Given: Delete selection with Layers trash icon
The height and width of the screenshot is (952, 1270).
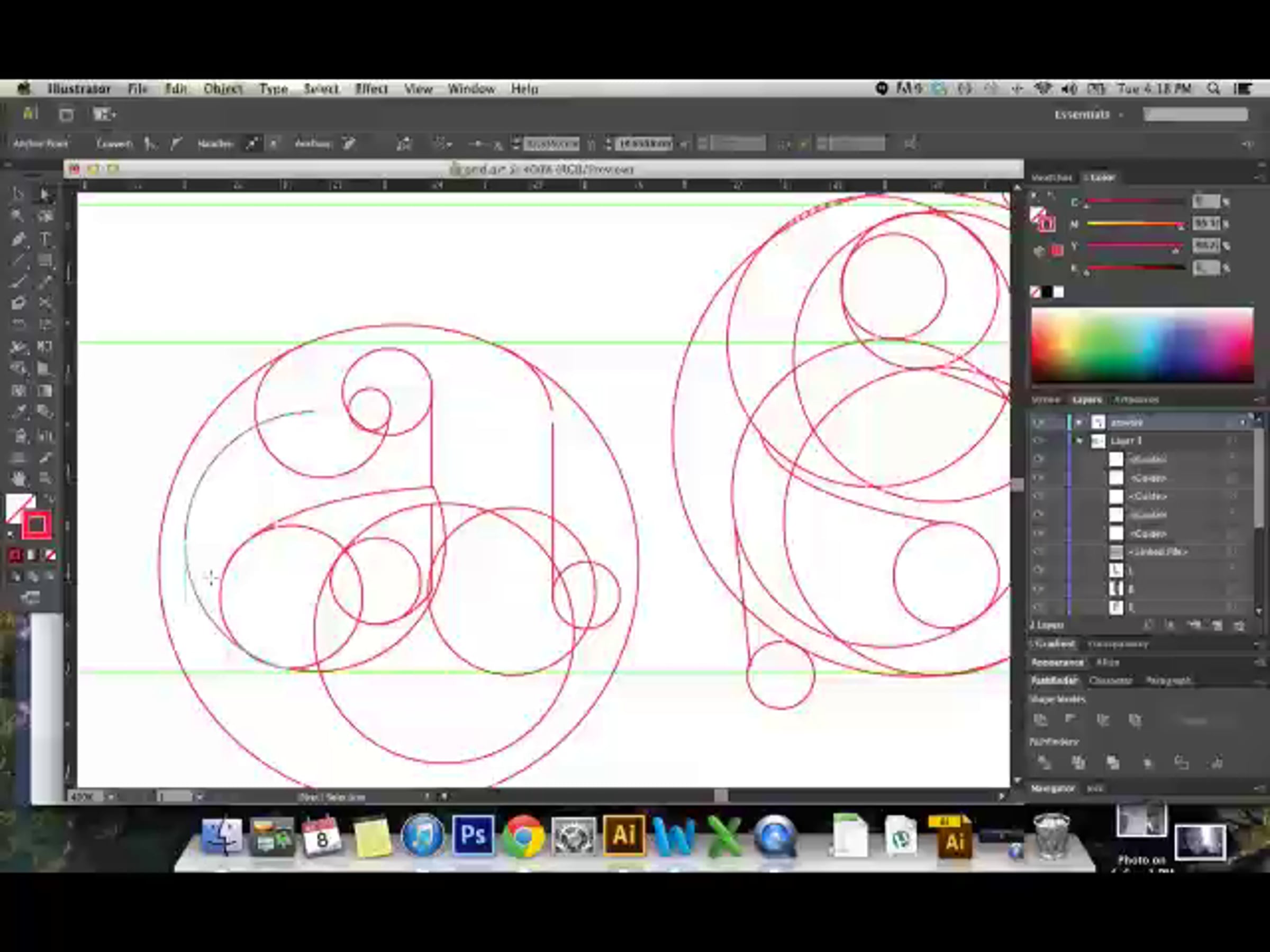Looking at the screenshot, I should click(1239, 626).
